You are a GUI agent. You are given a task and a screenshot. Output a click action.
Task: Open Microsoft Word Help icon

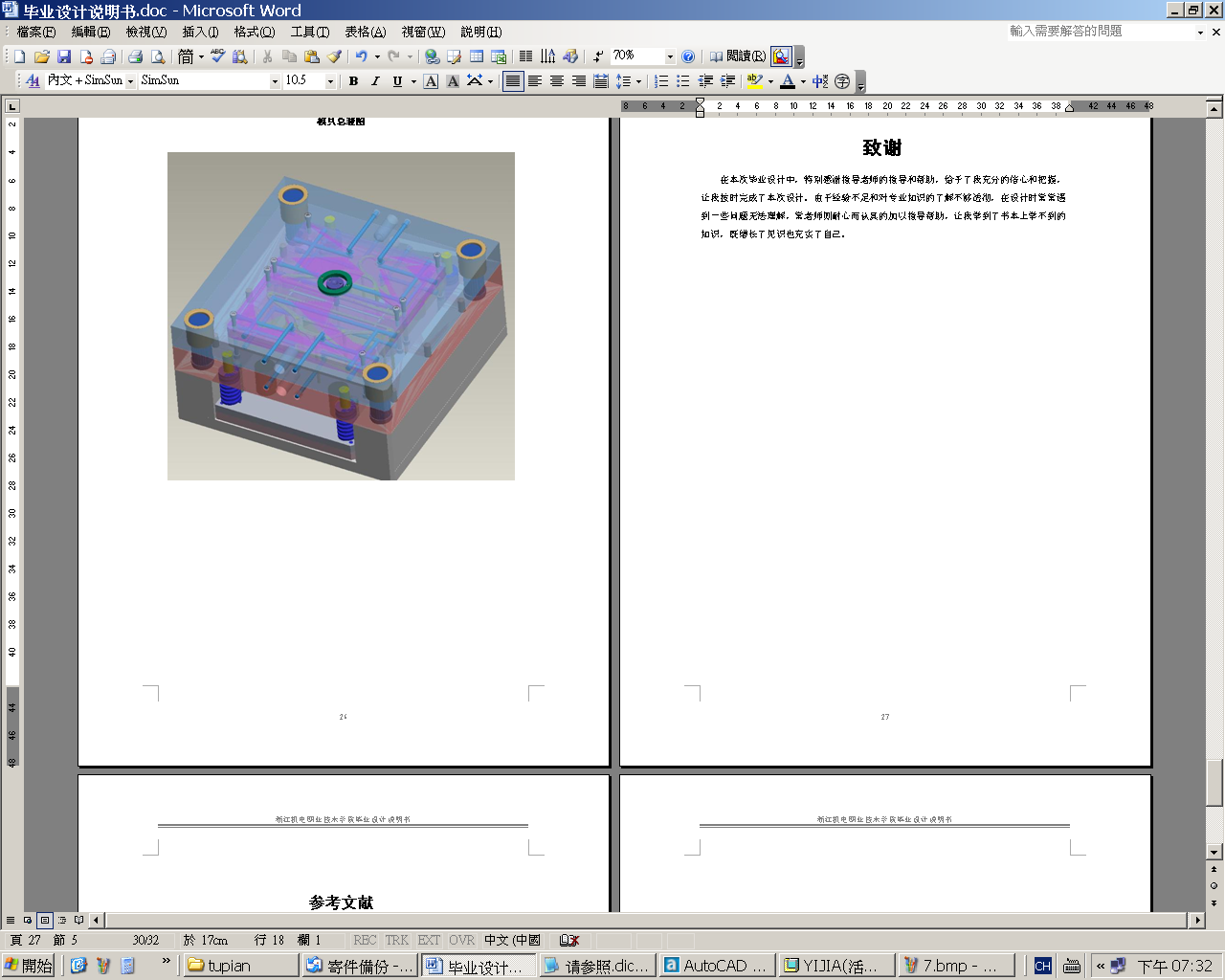(687, 56)
